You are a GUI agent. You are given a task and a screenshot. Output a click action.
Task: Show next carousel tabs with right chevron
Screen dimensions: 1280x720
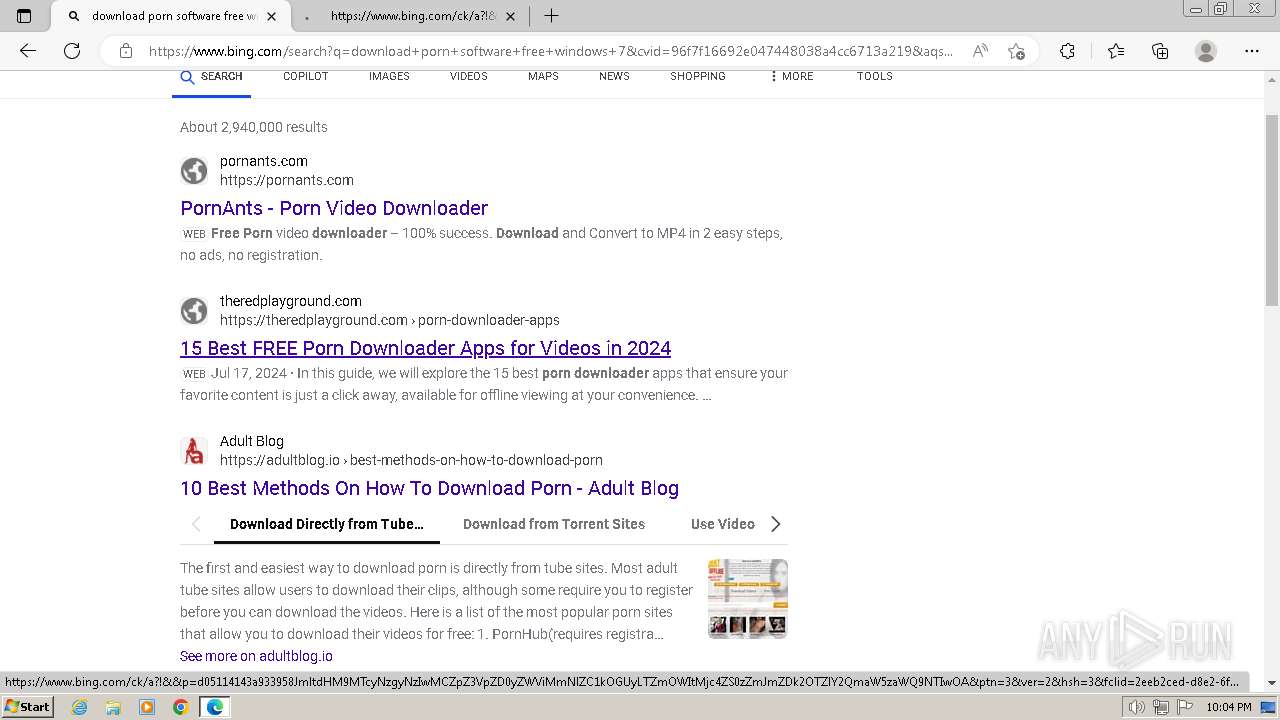point(775,524)
